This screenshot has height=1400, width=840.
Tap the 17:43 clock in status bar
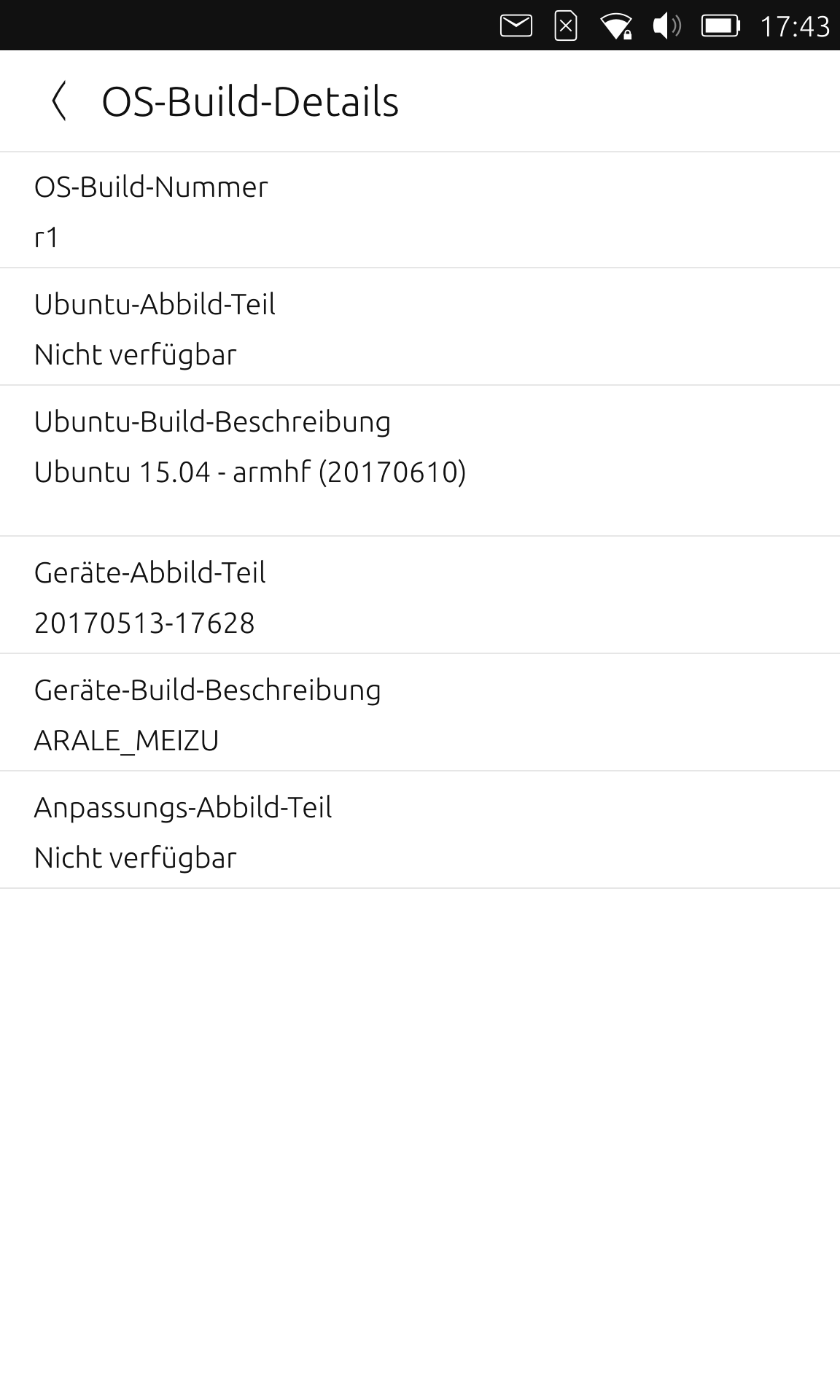(795, 27)
